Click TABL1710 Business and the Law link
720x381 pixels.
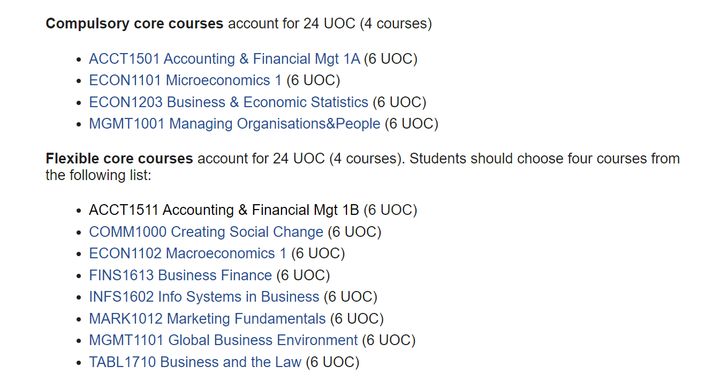[x=195, y=362]
